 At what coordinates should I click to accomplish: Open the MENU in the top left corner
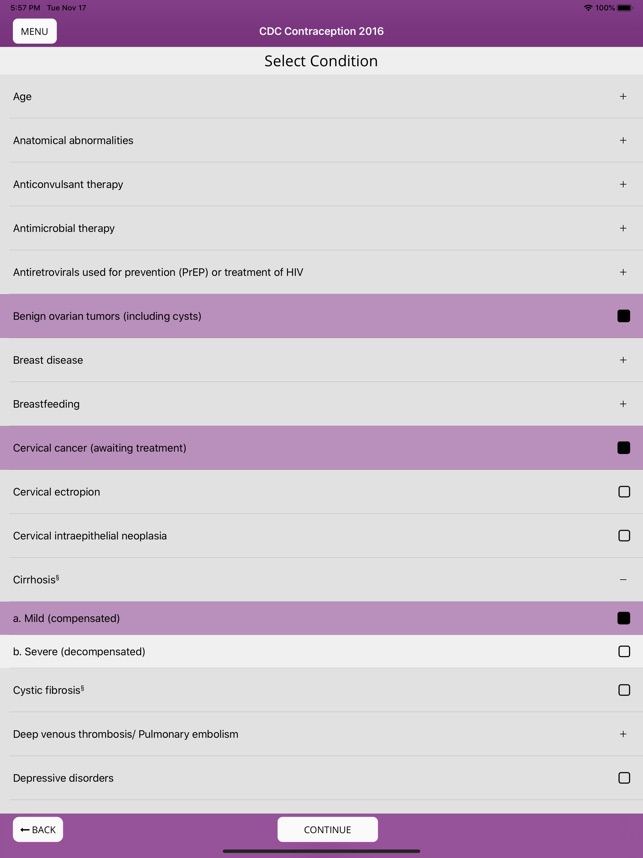point(34,31)
